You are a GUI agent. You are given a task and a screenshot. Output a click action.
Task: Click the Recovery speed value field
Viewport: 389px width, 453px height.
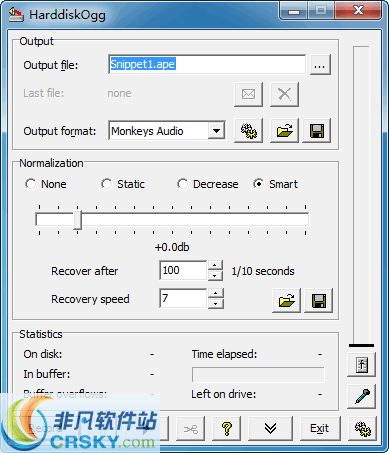tap(183, 298)
